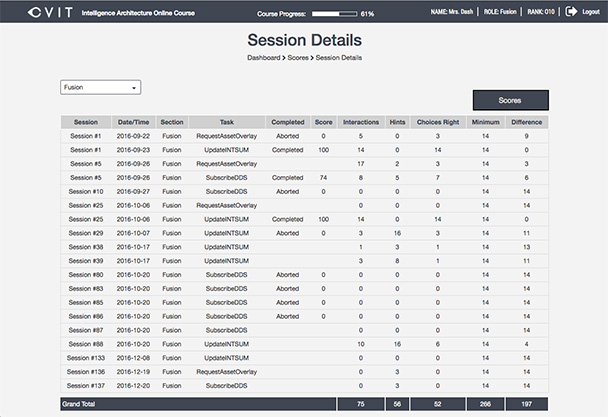Click the Choices Right column header
Image resolution: width=608 pixels, height=417 pixels.
(437, 122)
